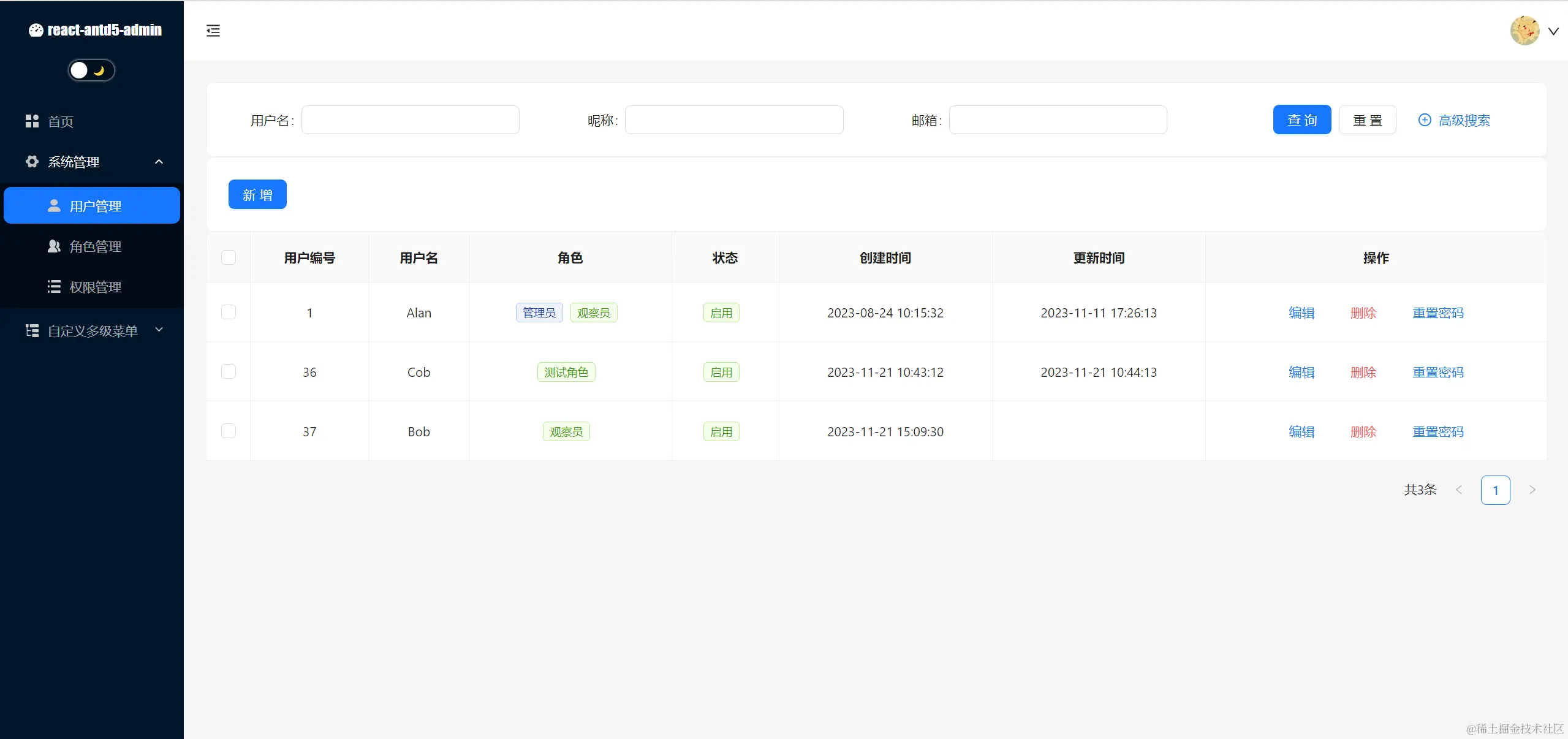Focus the 昵称 input field
The height and width of the screenshot is (739, 1568).
[x=734, y=119]
